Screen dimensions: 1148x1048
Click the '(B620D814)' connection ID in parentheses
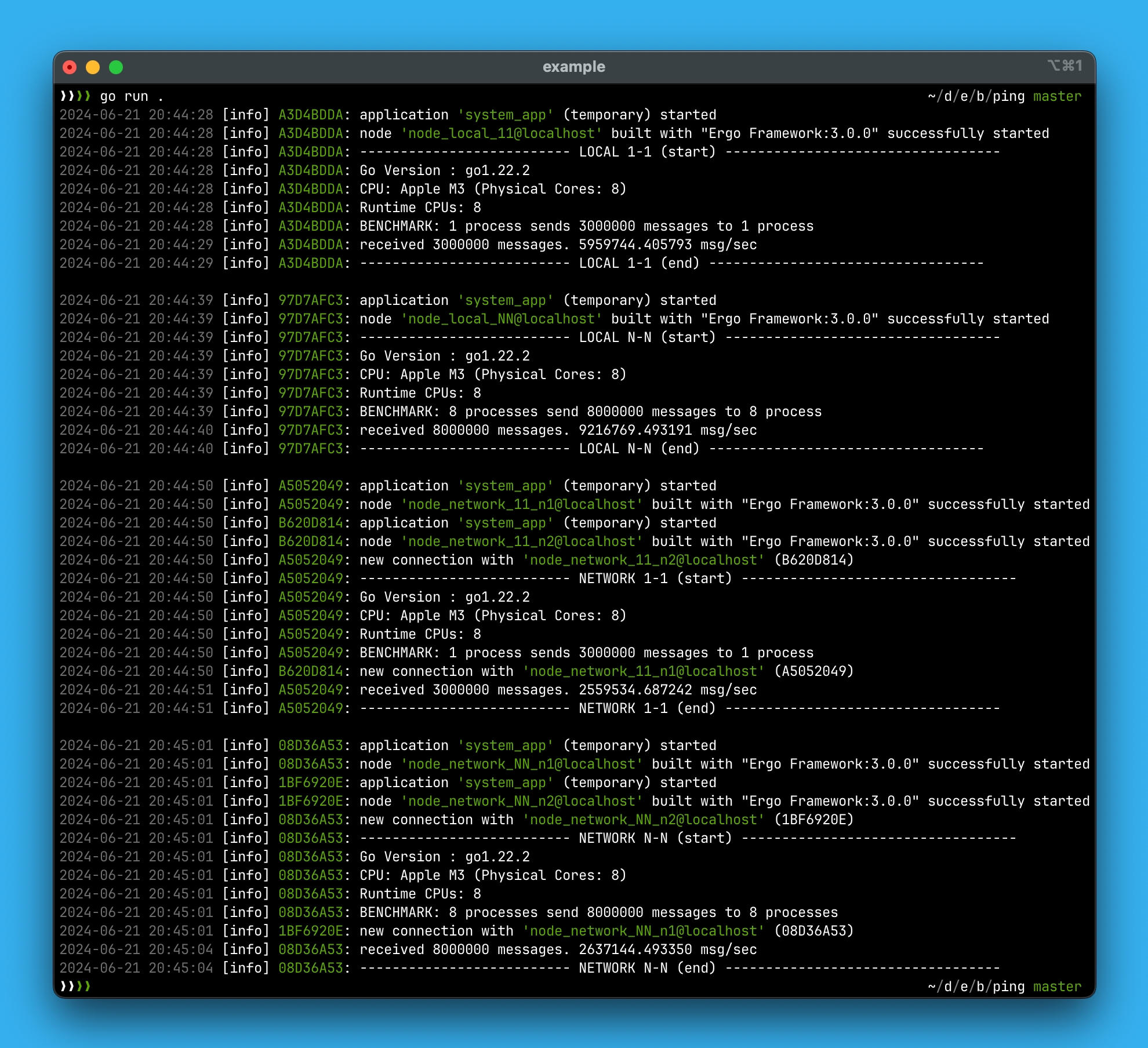(x=813, y=560)
